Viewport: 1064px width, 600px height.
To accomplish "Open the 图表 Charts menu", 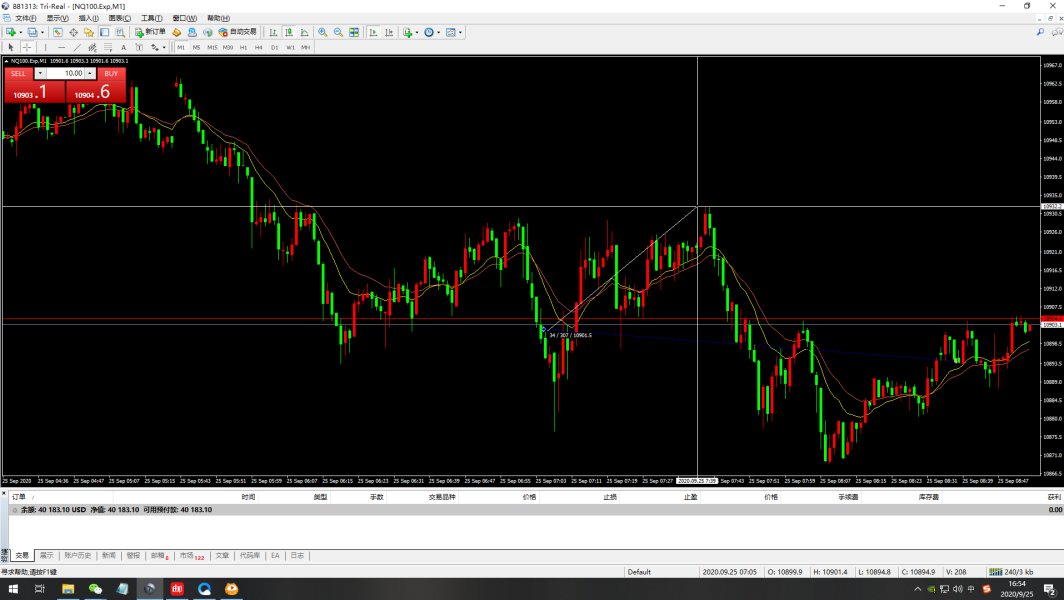I will 119,18.
